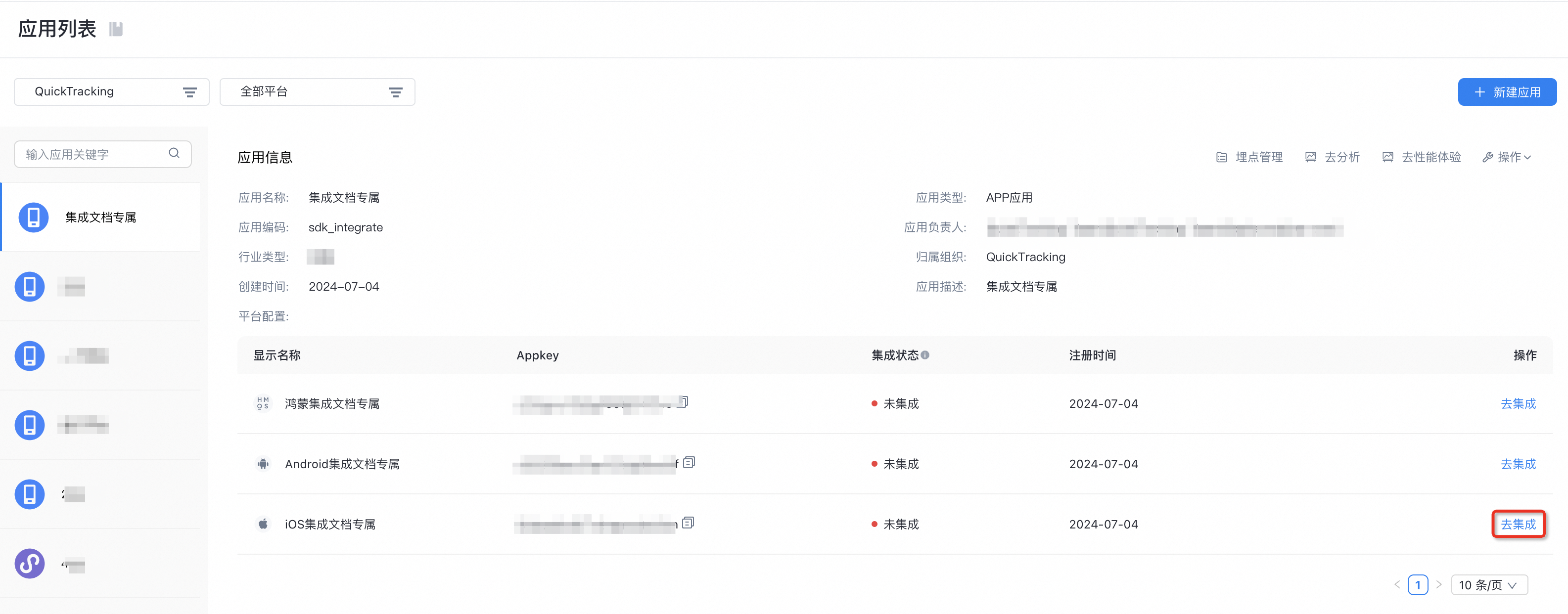This screenshot has height=614, width=1568.
Task: Click the 埋点管理 document icon
Action: click(1221, 158)
